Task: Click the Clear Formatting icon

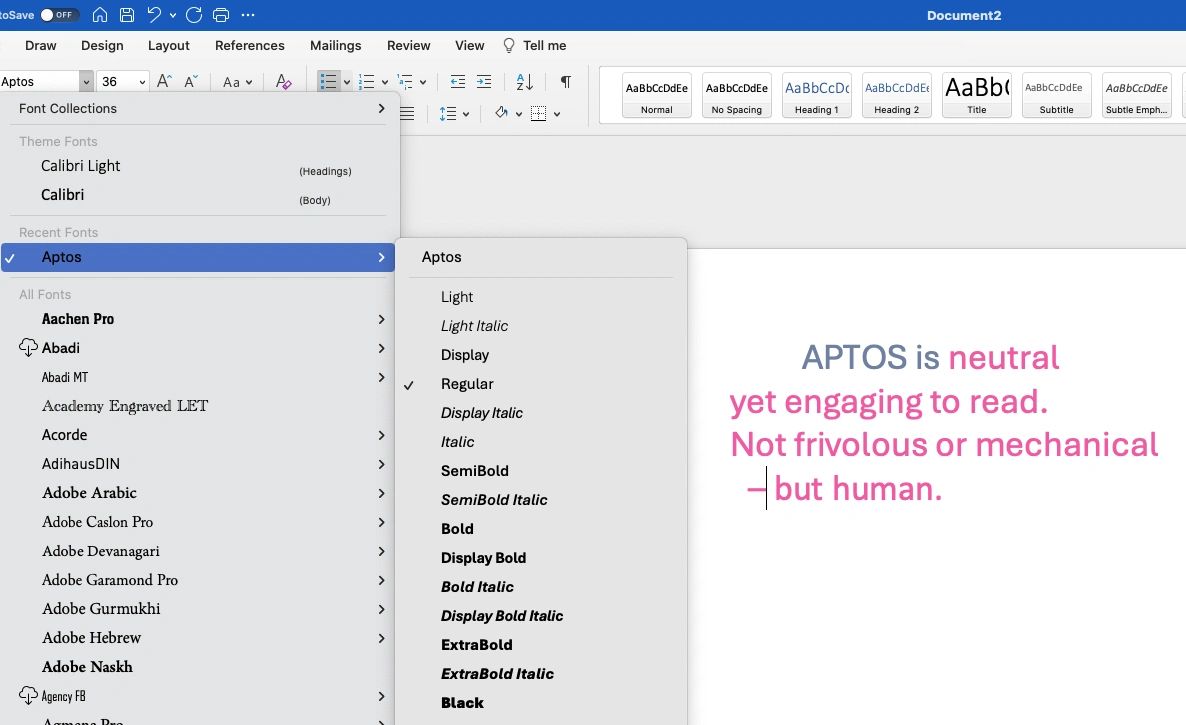Action: [x=283, y=82]
